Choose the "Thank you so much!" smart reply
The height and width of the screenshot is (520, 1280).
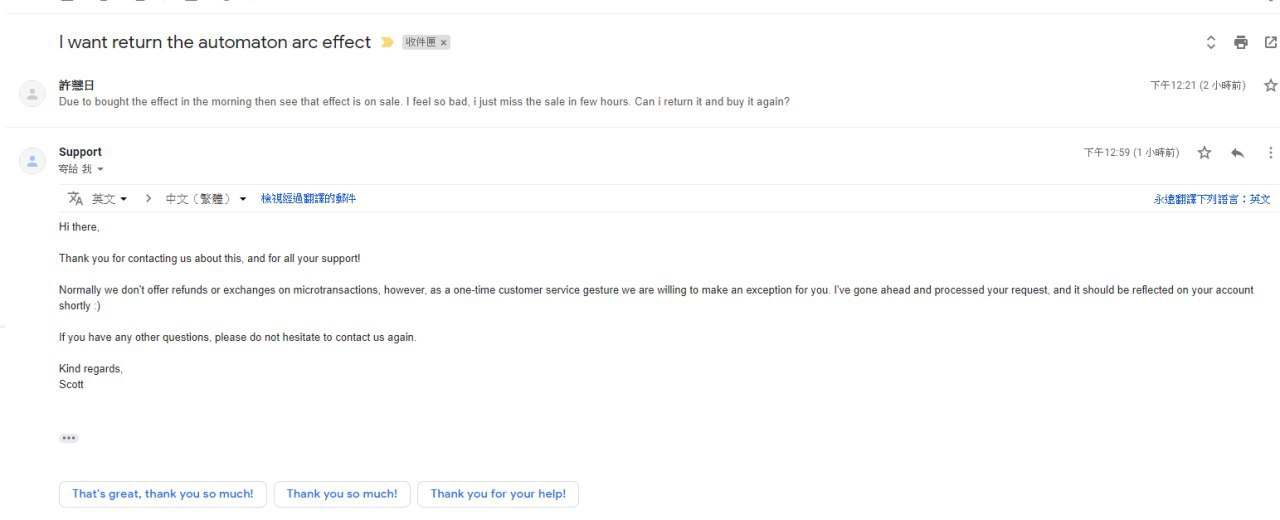point(342,494)
